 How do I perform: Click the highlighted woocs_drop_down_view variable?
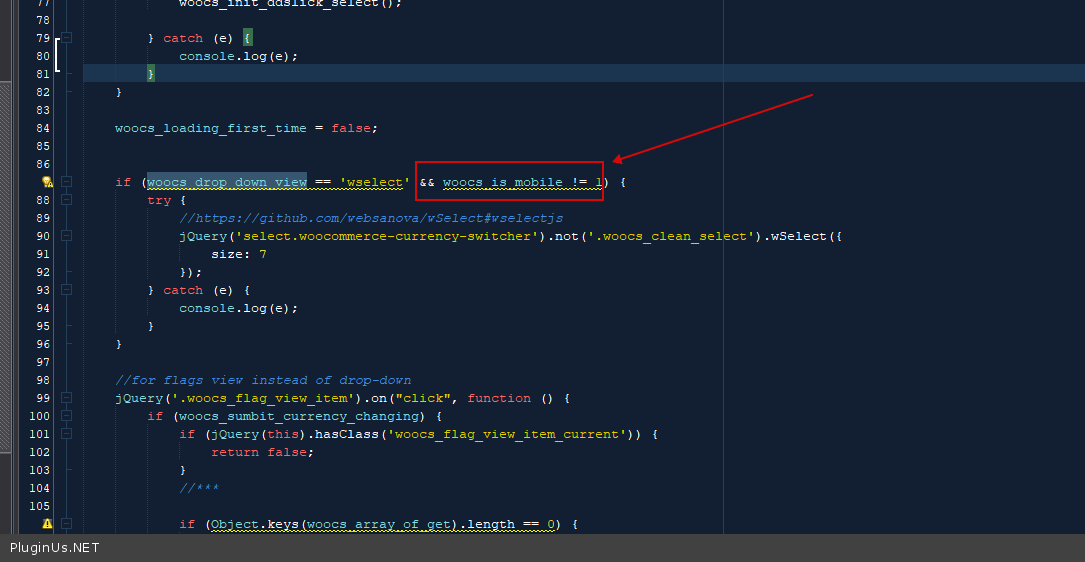(227, 182)
